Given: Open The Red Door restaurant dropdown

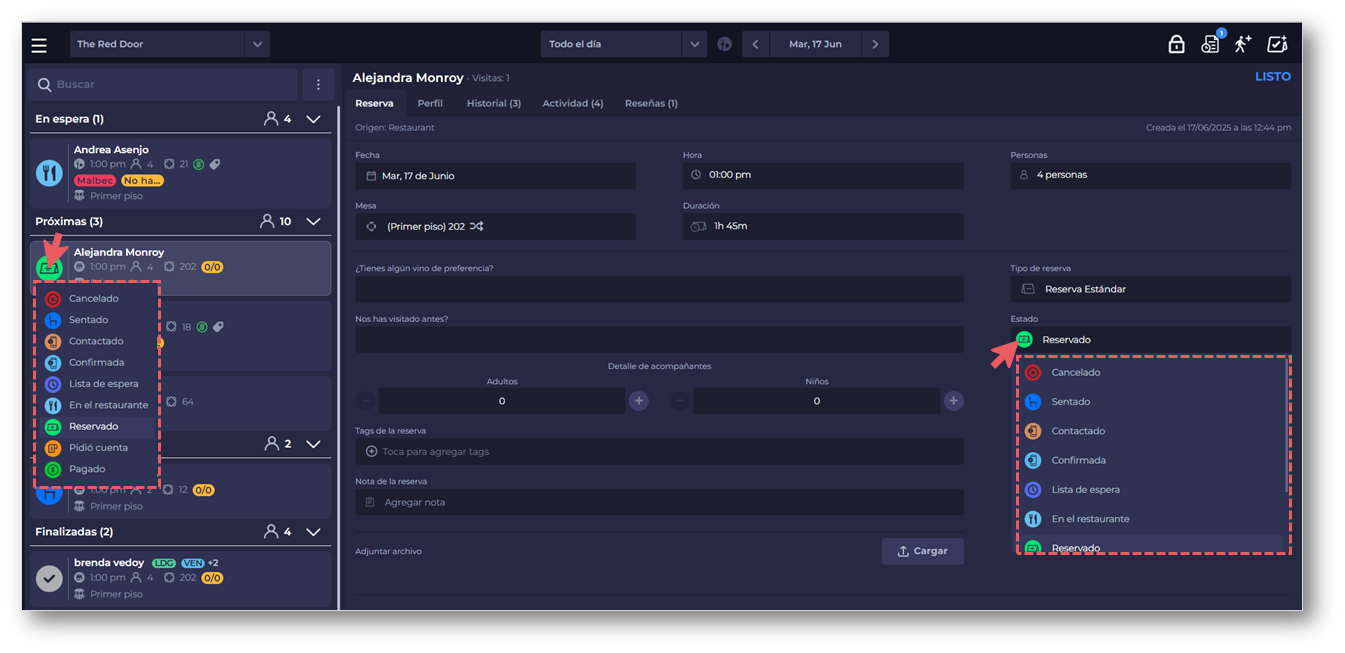Looking at the screenshot, I should pos(170,44).
